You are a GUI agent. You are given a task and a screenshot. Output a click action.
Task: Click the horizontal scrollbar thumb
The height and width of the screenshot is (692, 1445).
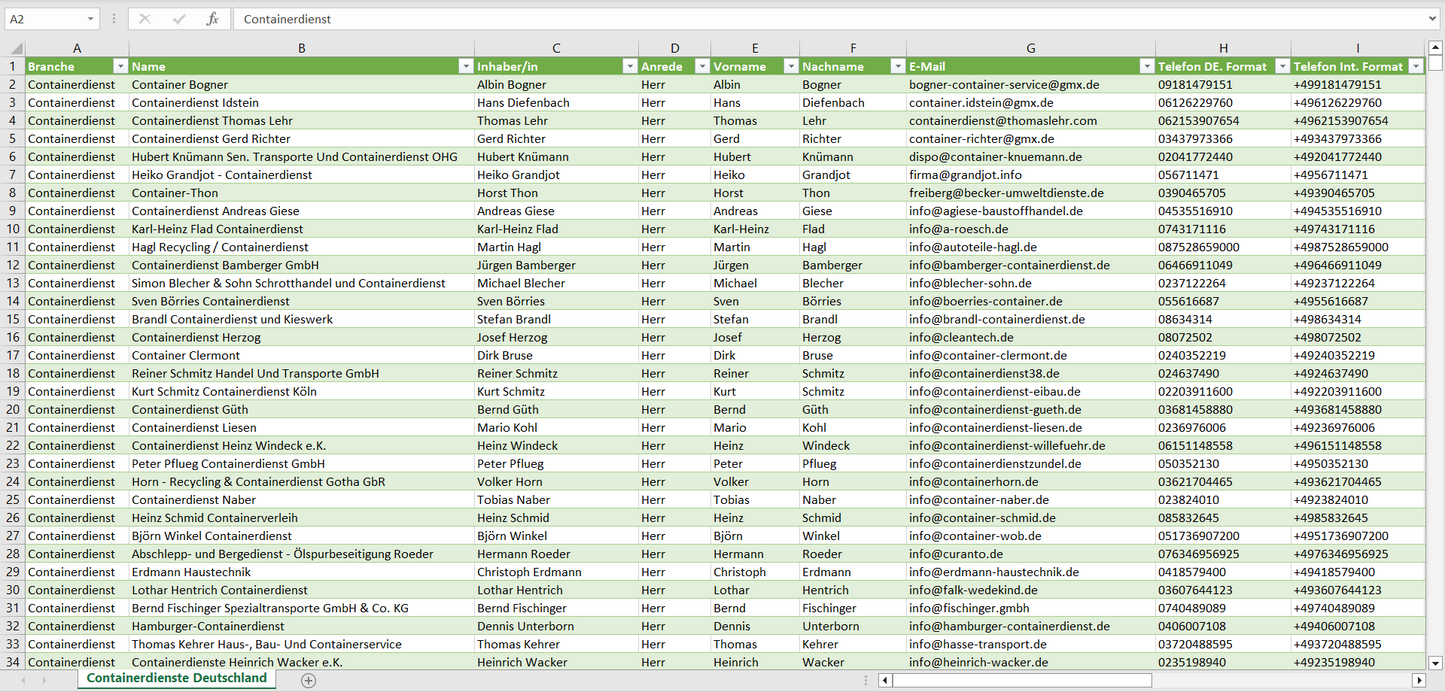click(x=1022, y=680)
